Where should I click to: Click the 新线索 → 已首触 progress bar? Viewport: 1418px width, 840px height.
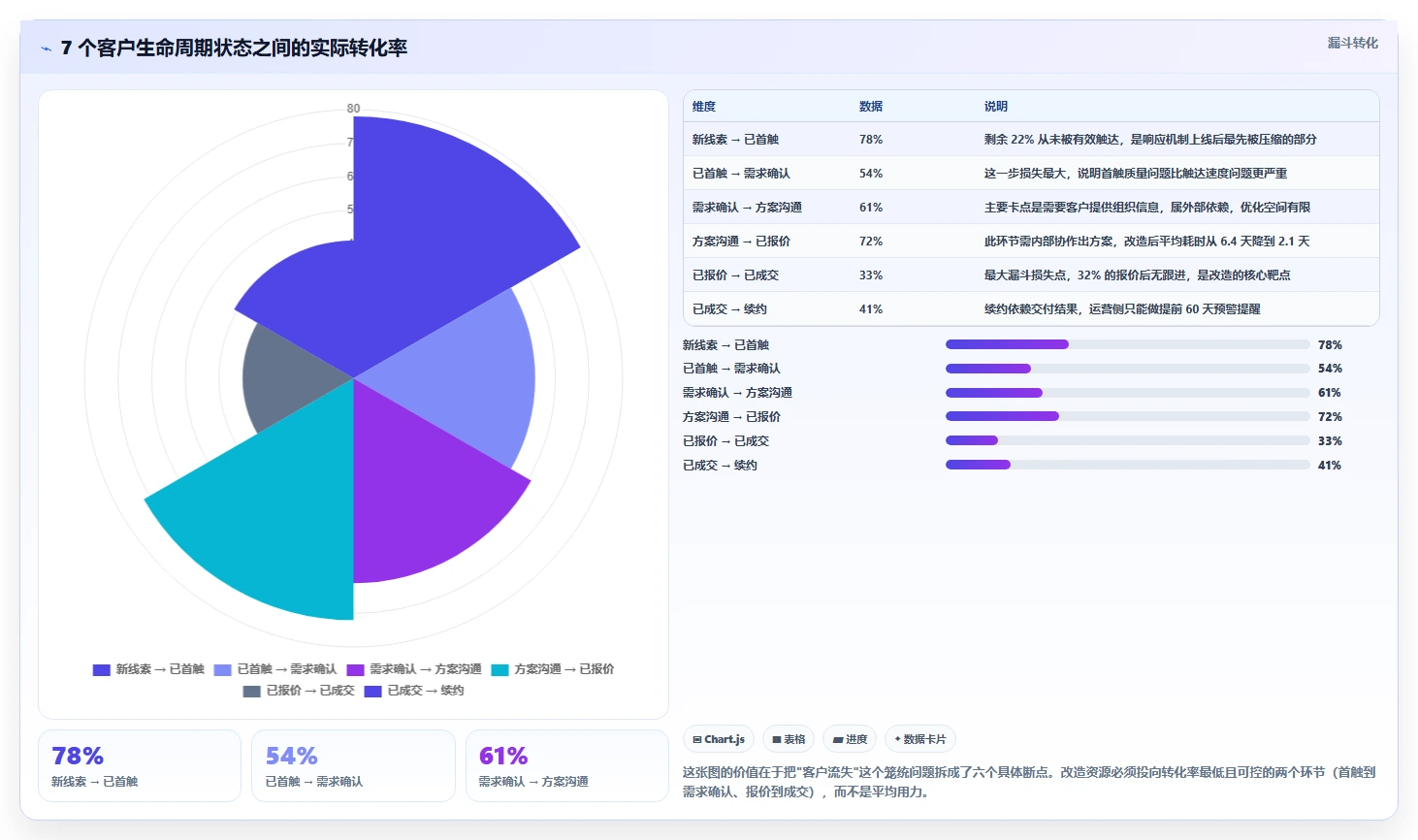point(1128,344)
